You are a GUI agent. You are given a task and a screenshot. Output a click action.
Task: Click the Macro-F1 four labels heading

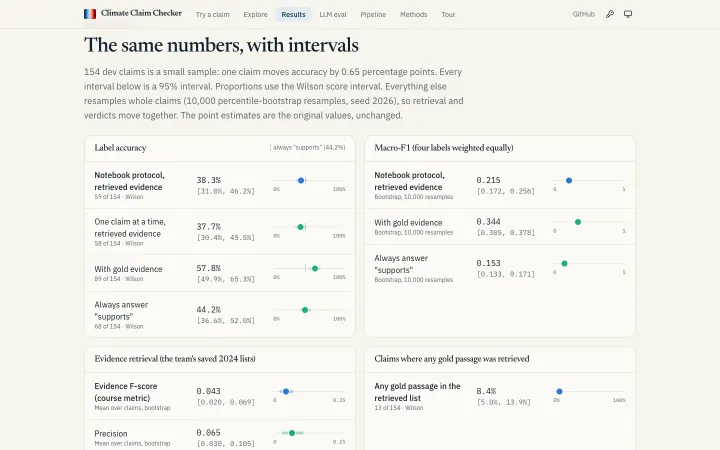click(x=444, y=148)
